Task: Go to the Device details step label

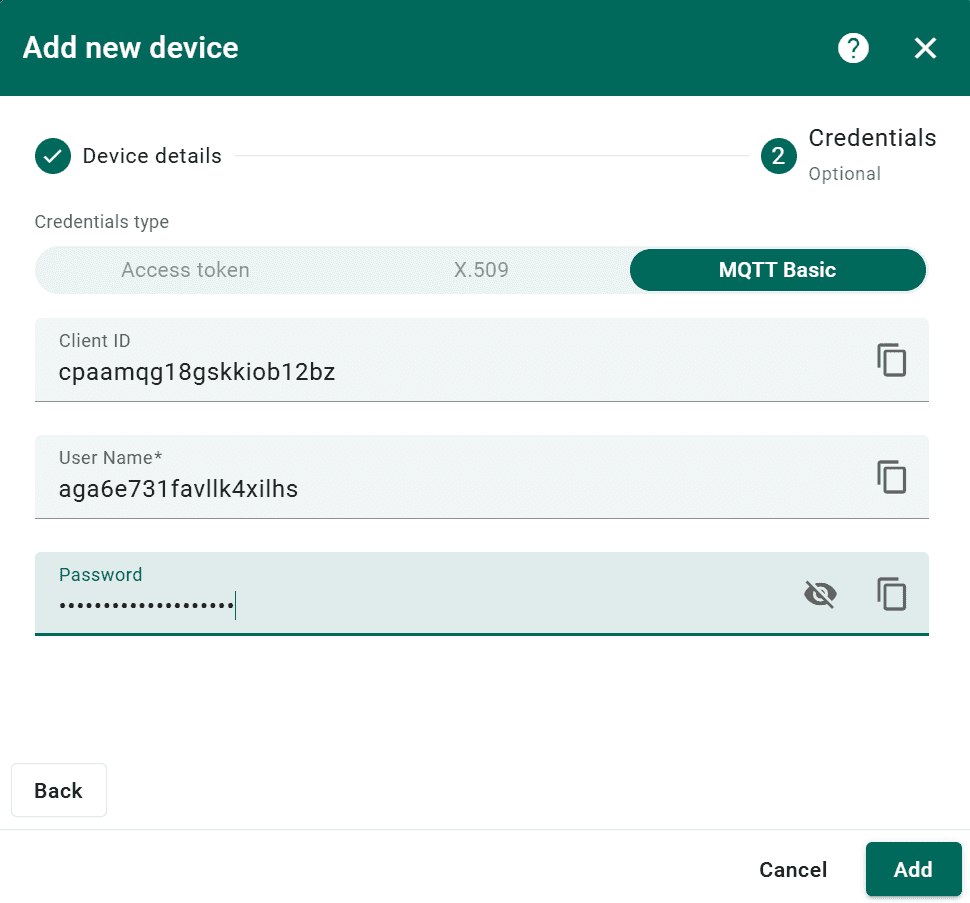Action: (152, 156)
